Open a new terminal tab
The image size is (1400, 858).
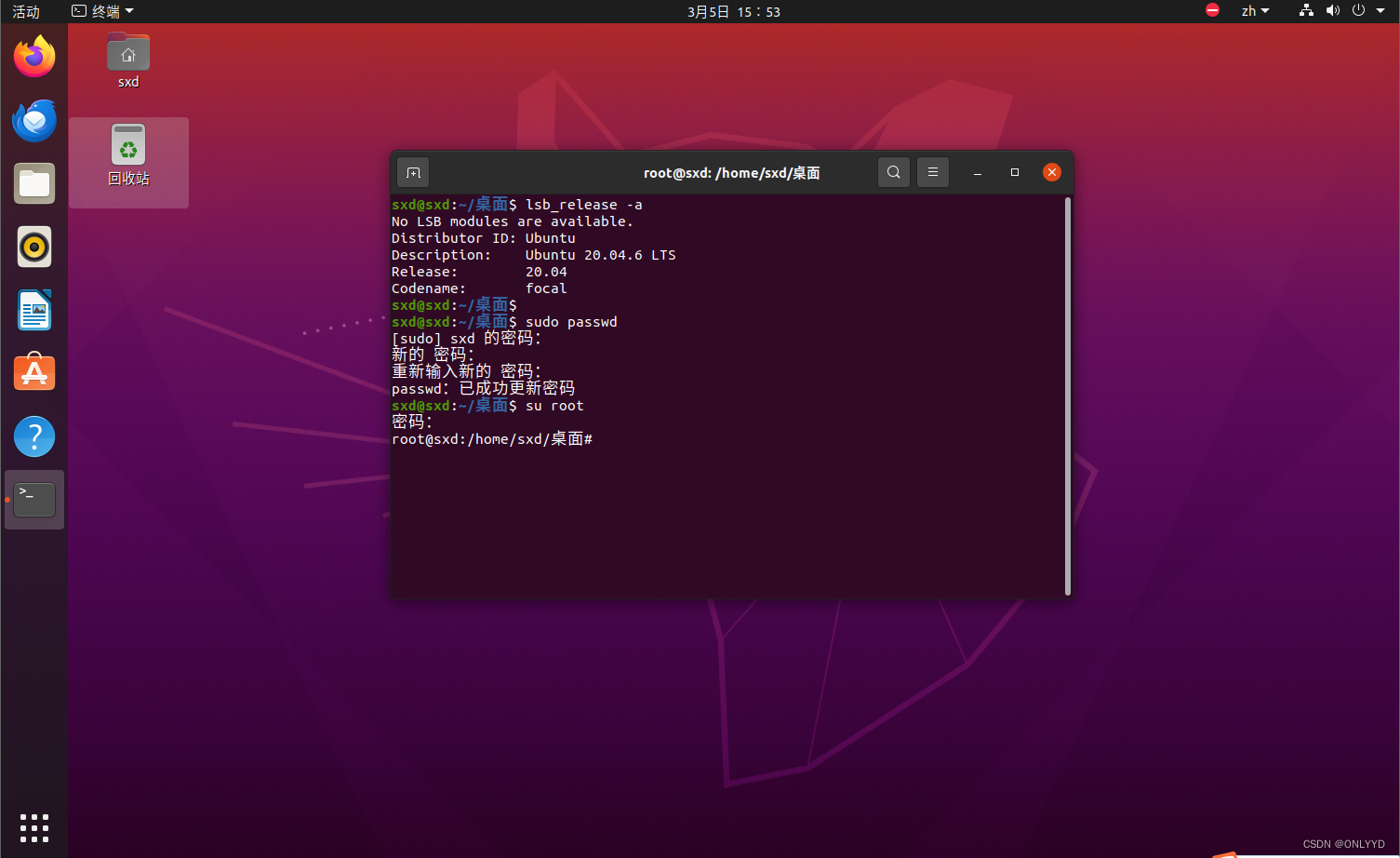pos(414,172)
